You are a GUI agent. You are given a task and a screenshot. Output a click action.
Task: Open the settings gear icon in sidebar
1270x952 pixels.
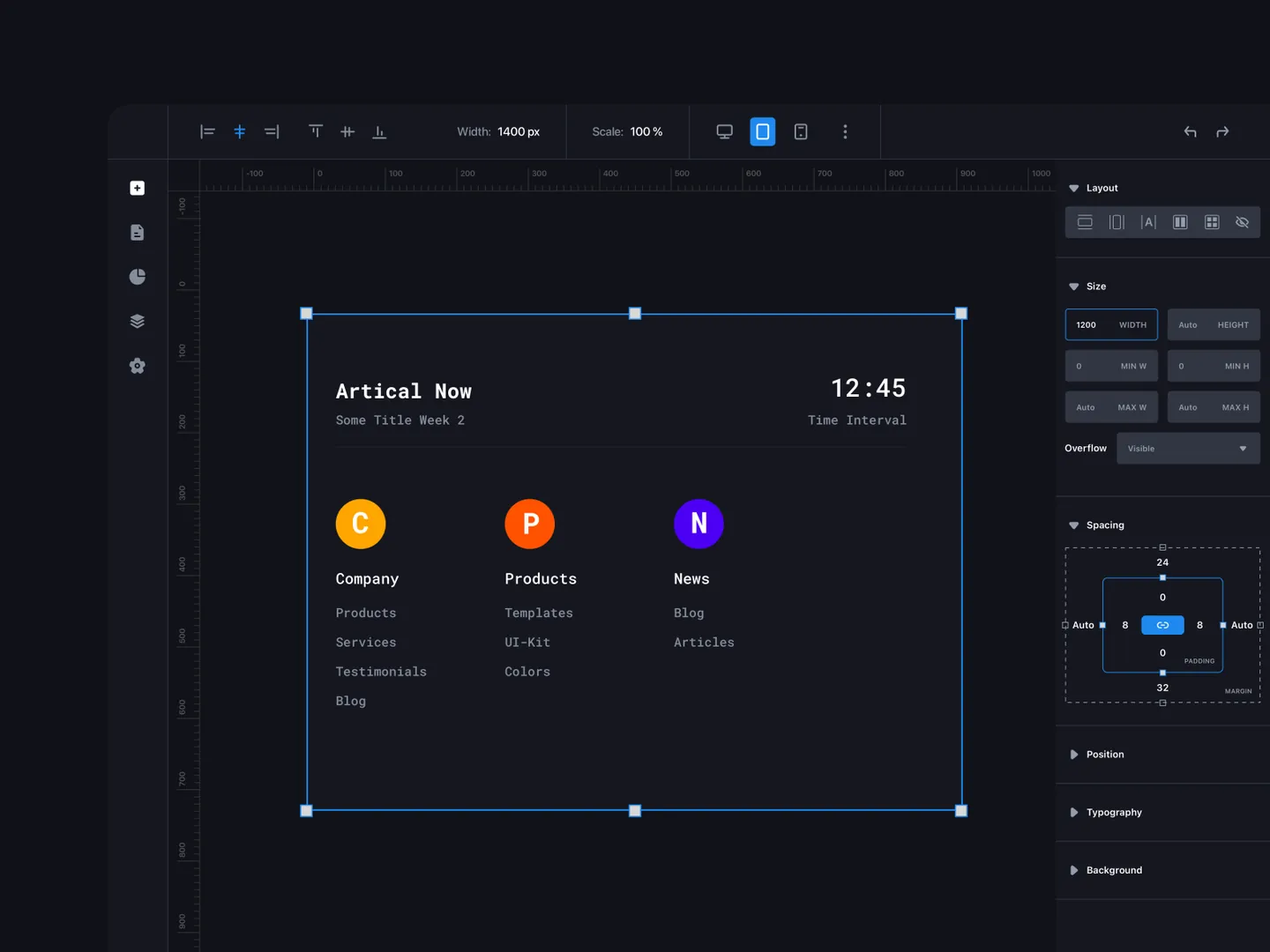[137, 366]
